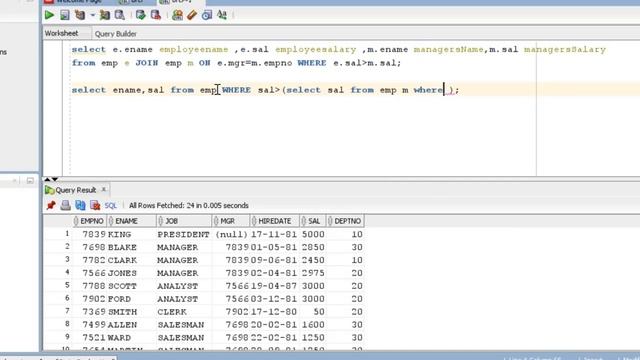640x360 pixels.
Task: Click the 'All Rows Fetched: 24' status text
Action: (x=189, y=205)
